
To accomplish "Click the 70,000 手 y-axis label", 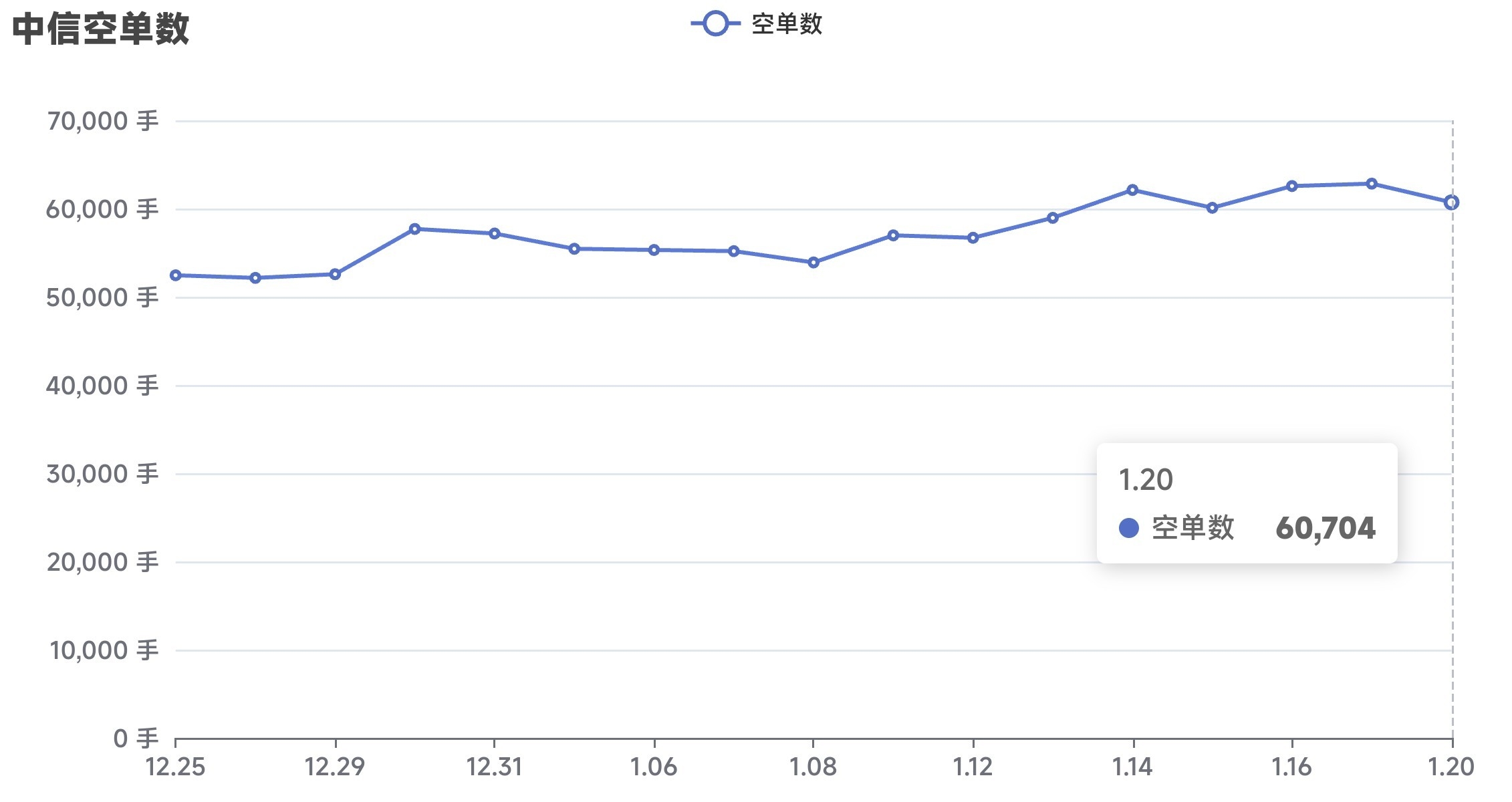I will [103, 122].
